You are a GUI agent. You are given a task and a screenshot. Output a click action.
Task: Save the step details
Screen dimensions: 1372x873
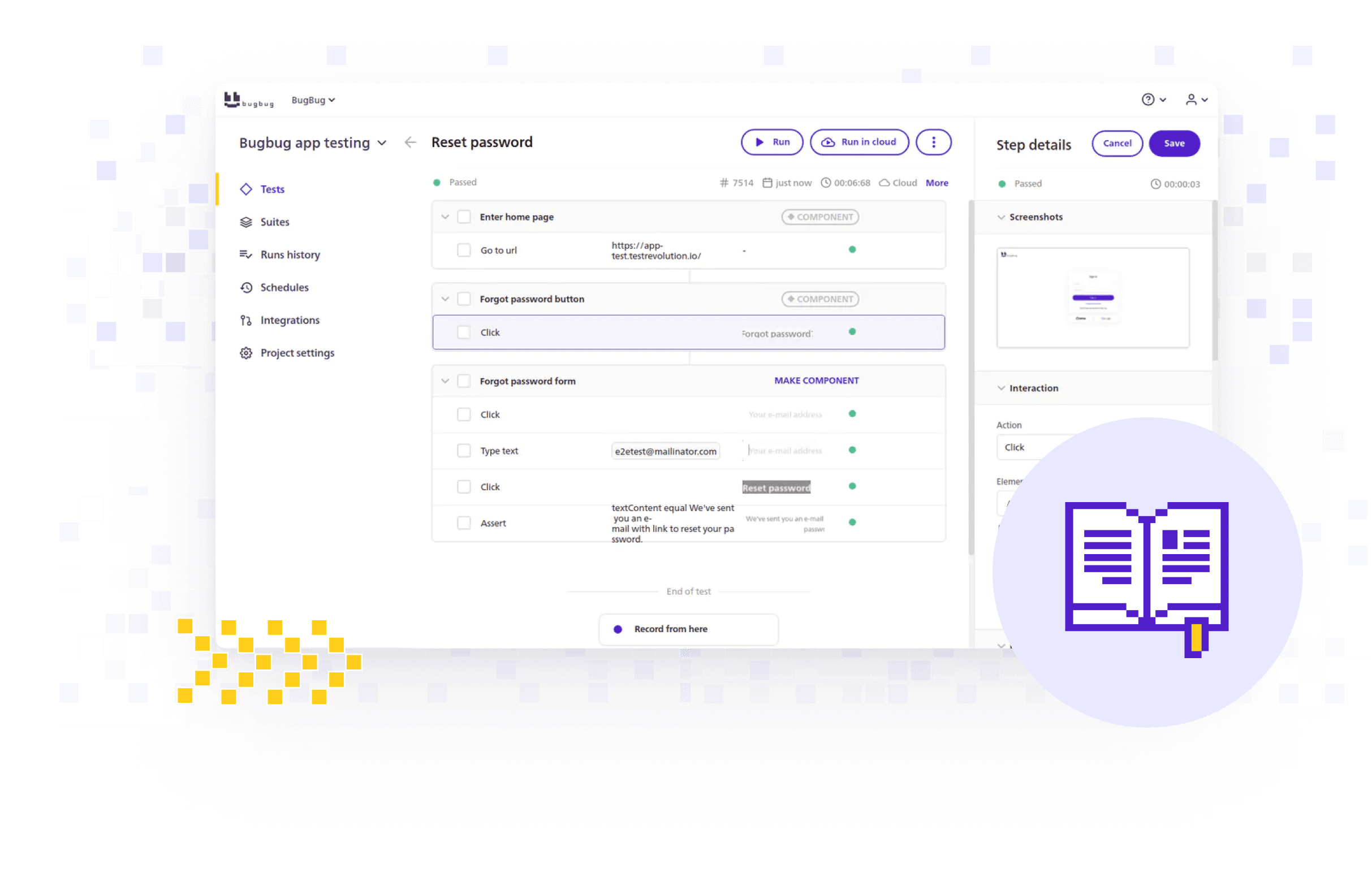click(1174, 144)
